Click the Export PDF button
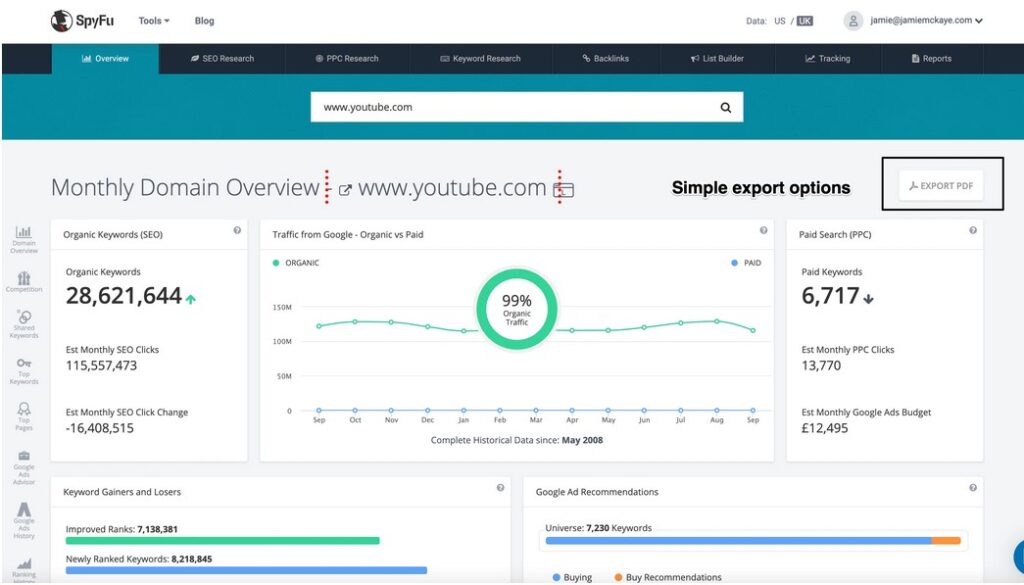This screenshot has height=585, width=1024. [941, 186]
